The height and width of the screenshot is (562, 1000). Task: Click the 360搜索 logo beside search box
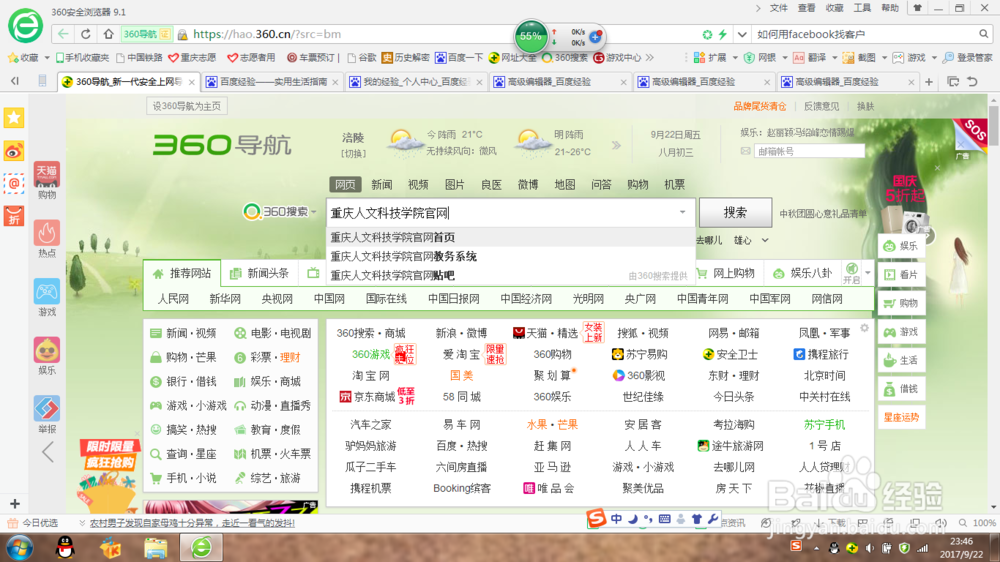[x=276, y=212]
